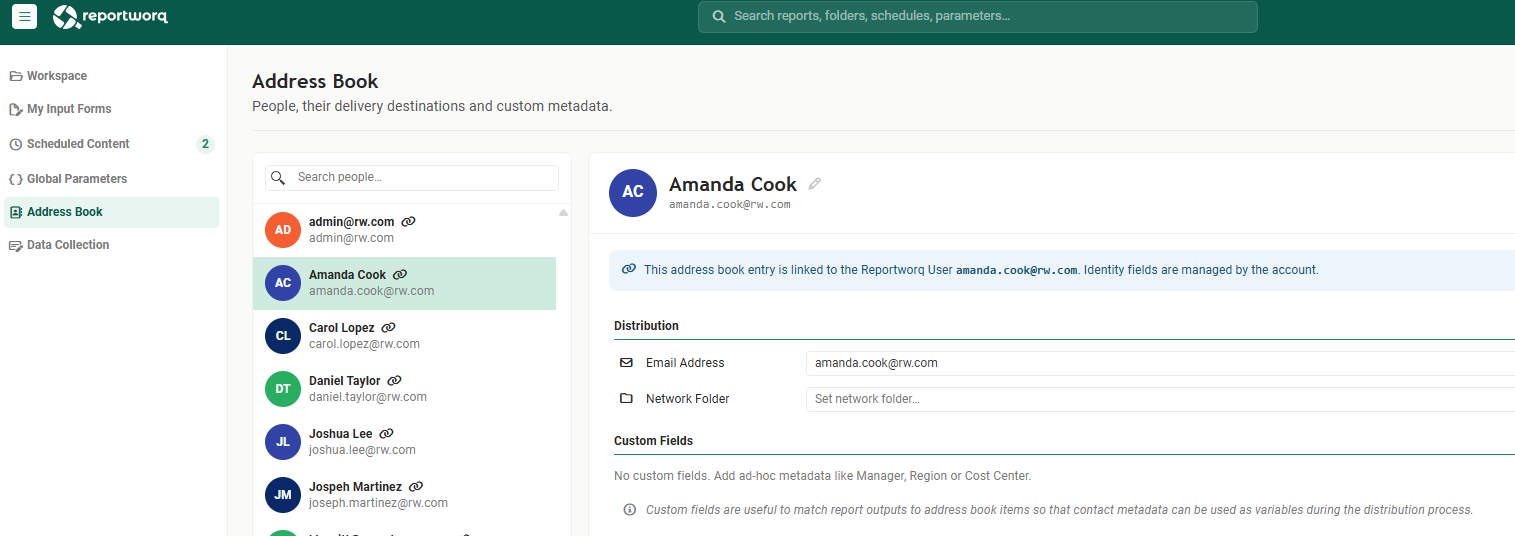
Task: Click the folder icon for Network Folder
Action: [626, 398]
